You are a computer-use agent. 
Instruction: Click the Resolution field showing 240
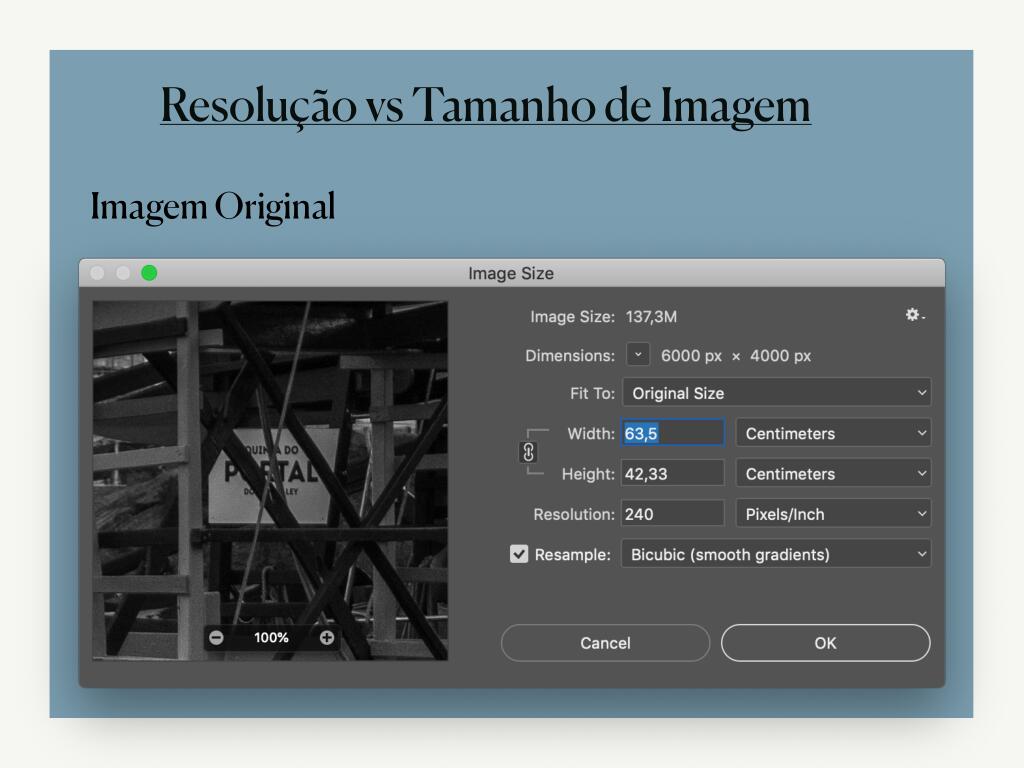click(672, 514)
